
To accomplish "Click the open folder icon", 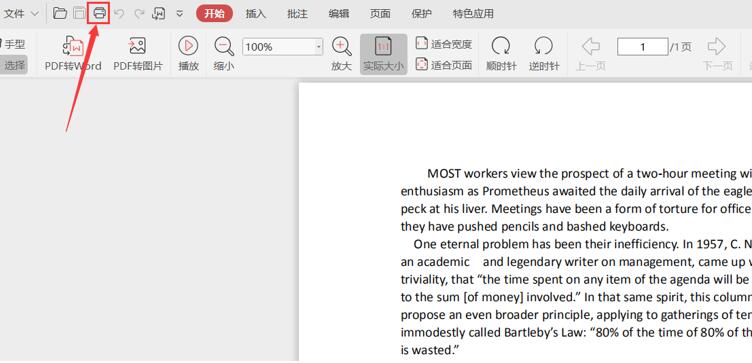I will [60, 13].
